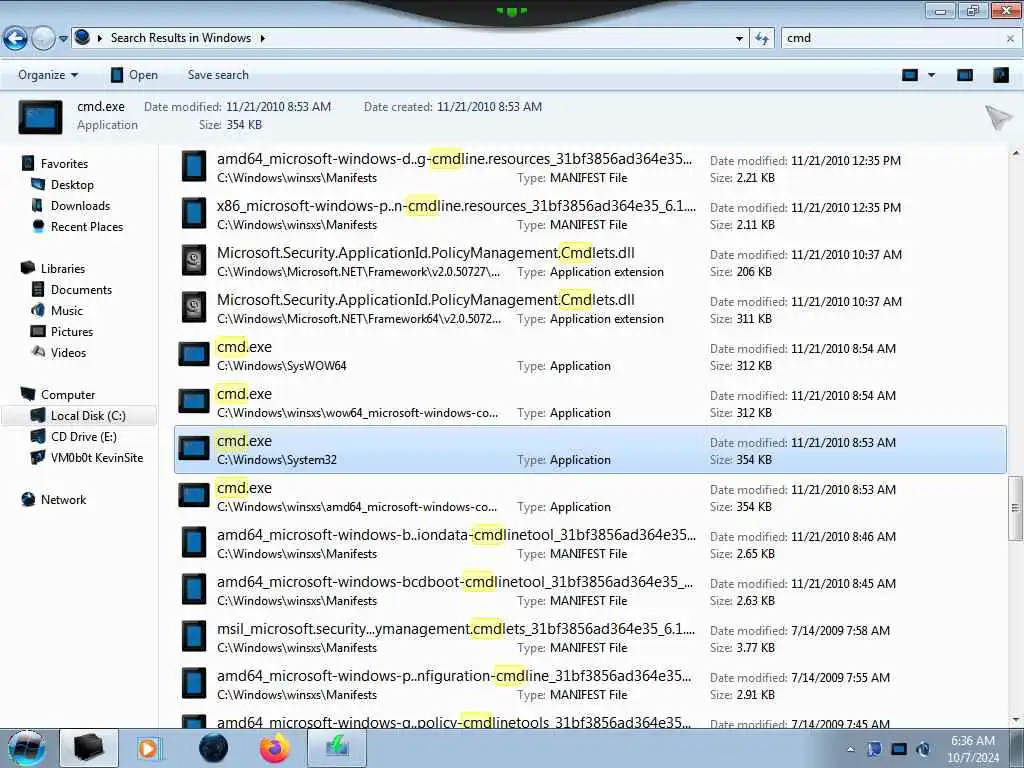Open the Organize menu

point(48,75)
